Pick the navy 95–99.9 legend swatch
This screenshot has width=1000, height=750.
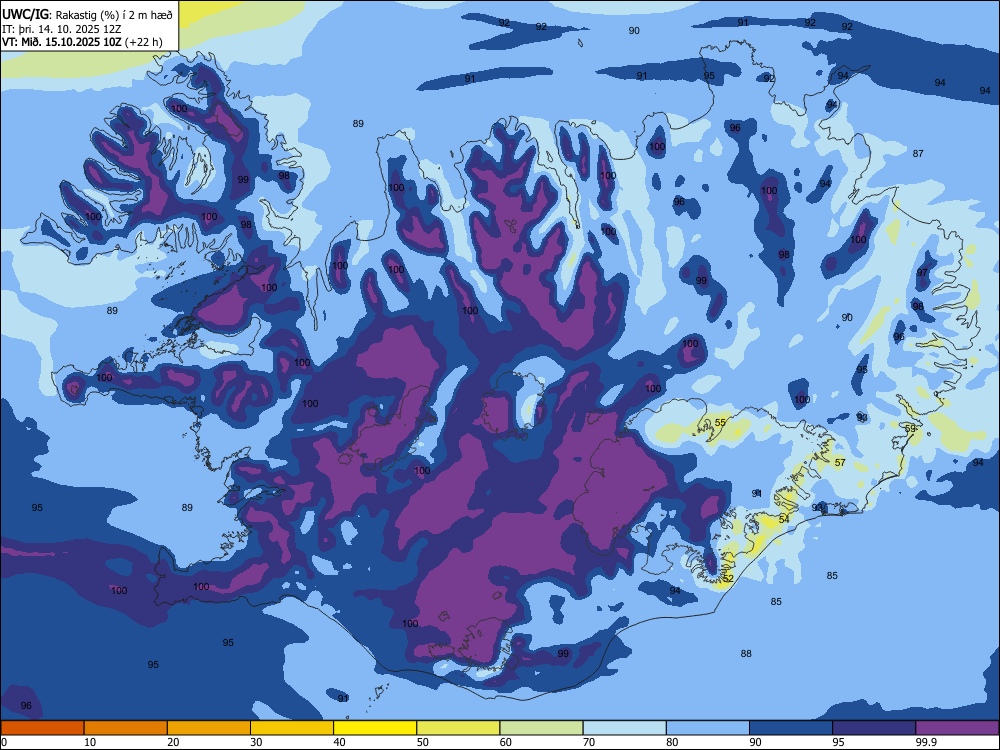click(874, 728)
